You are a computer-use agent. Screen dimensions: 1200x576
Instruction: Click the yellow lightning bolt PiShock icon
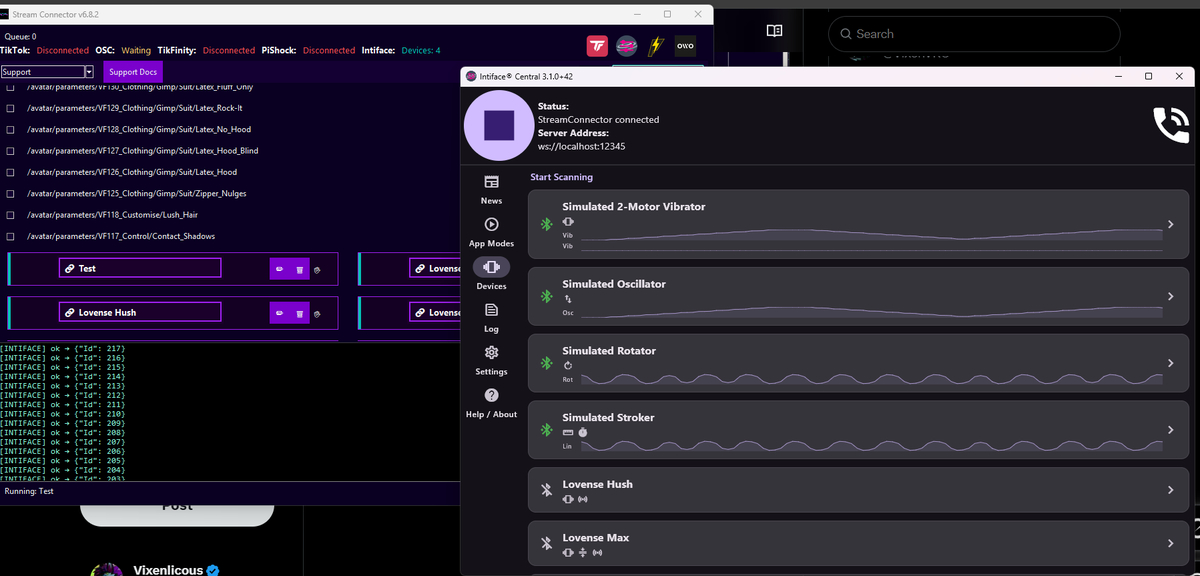[656, 46]
